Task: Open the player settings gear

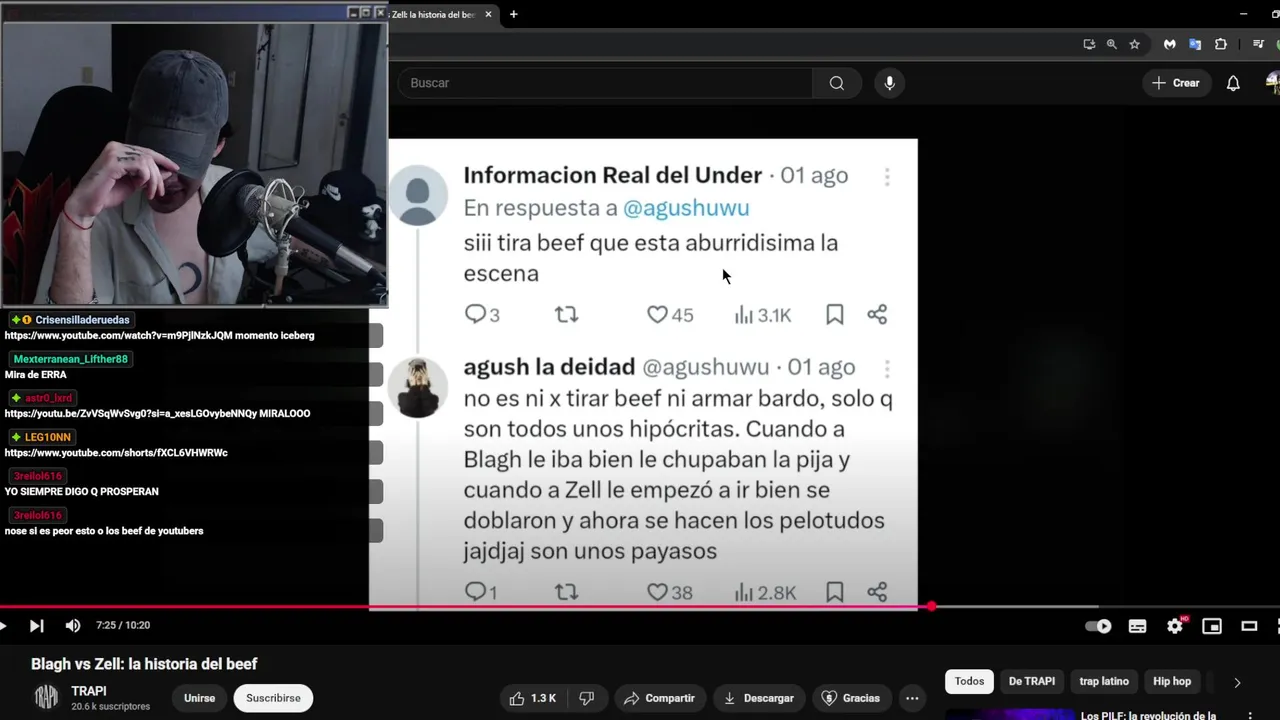Action: point(1175,626)
